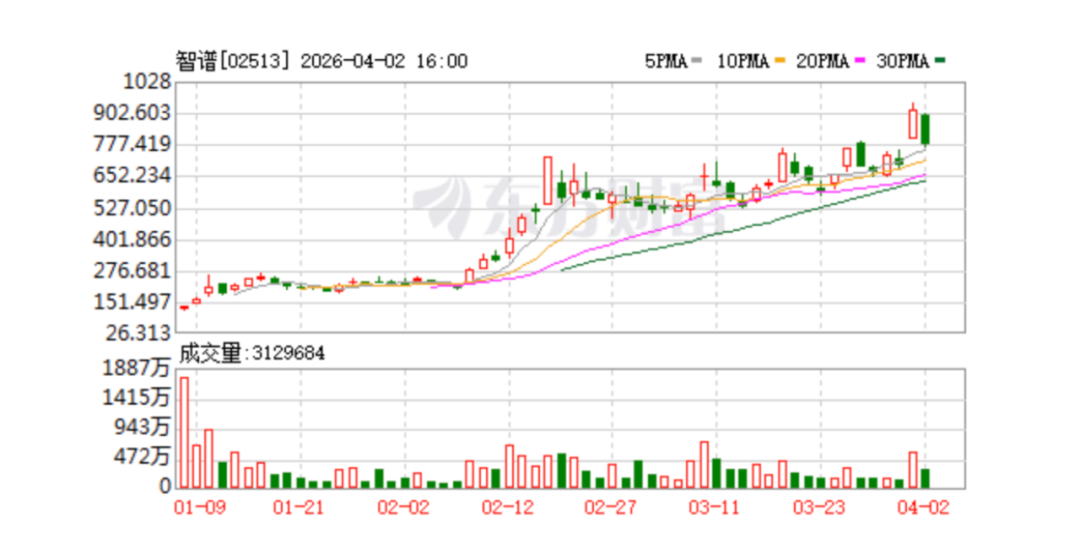Select the 02-27 date on the axis
Viewport: 1080px width, 554px height.
(612, 507)
